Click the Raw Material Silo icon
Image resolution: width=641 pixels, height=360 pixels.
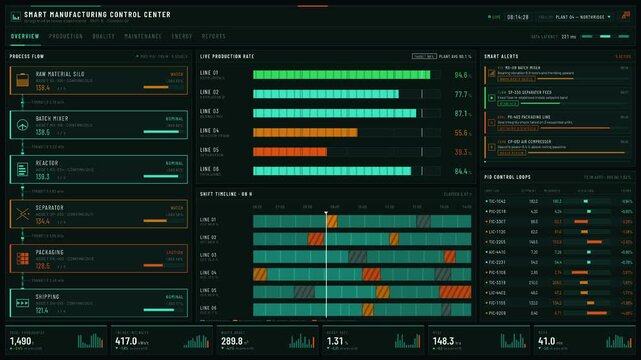click(x=22, y=80)
